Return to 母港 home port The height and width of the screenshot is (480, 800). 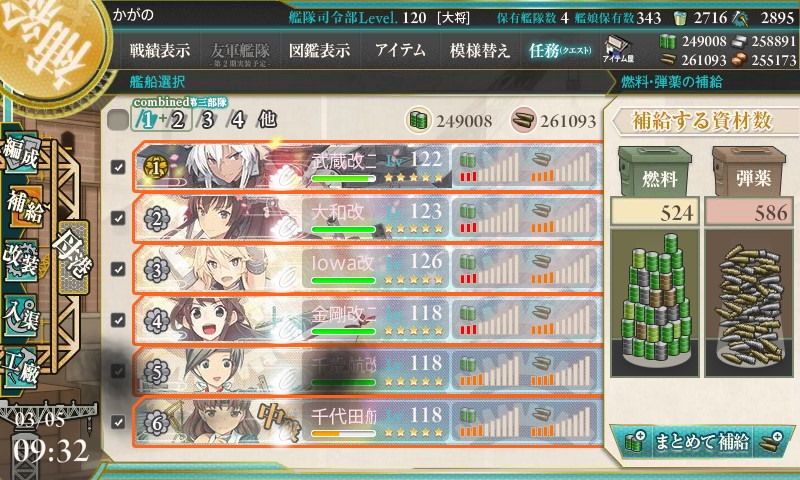coord(73,257)
